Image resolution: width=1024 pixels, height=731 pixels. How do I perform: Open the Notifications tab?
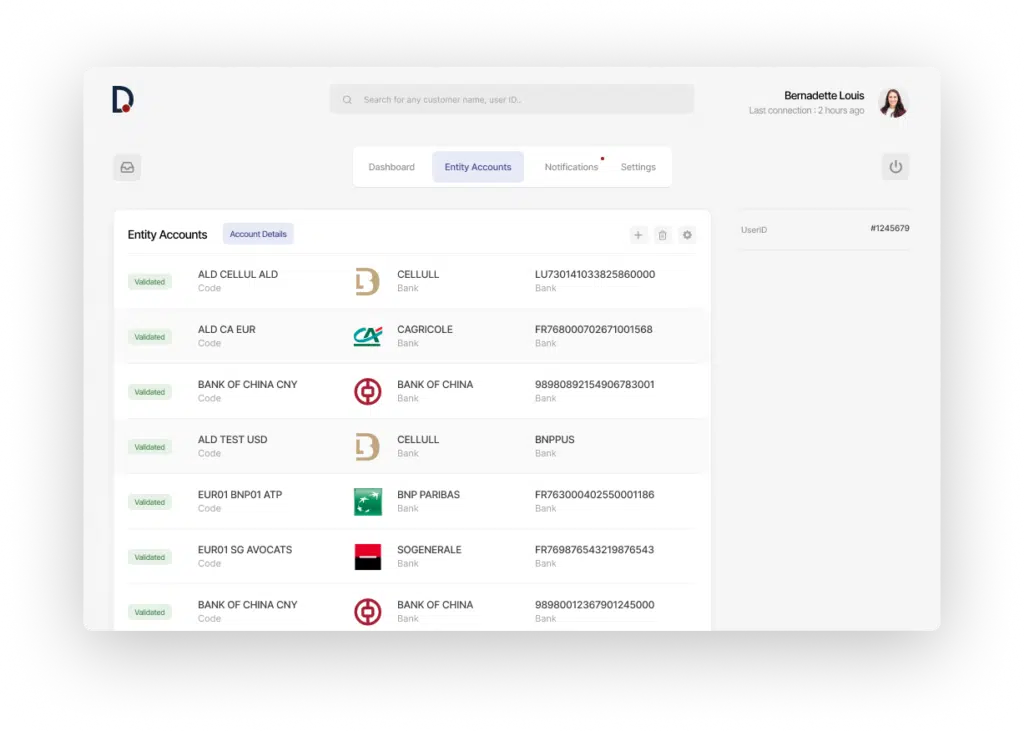click(x=571, y=167)
